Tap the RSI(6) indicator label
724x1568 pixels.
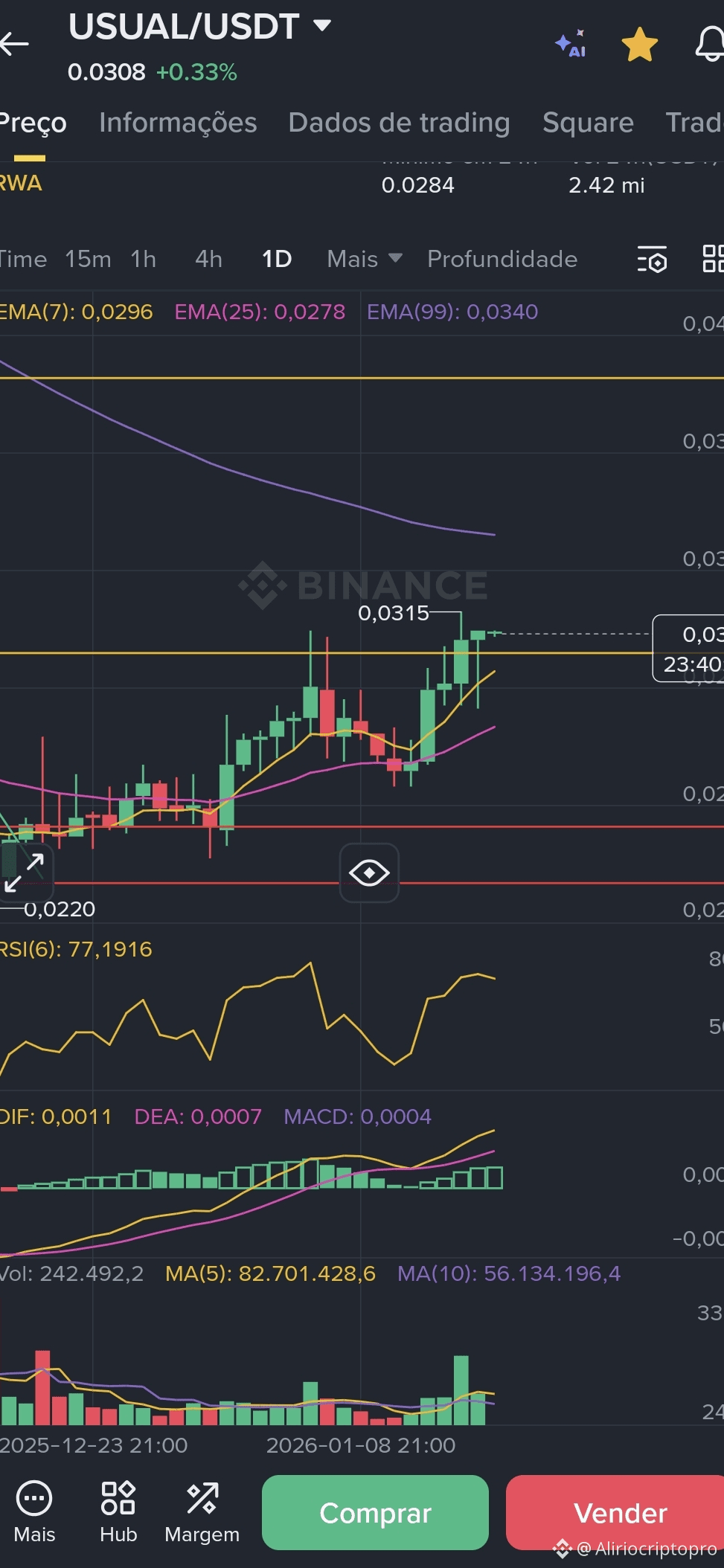point(76,950)
